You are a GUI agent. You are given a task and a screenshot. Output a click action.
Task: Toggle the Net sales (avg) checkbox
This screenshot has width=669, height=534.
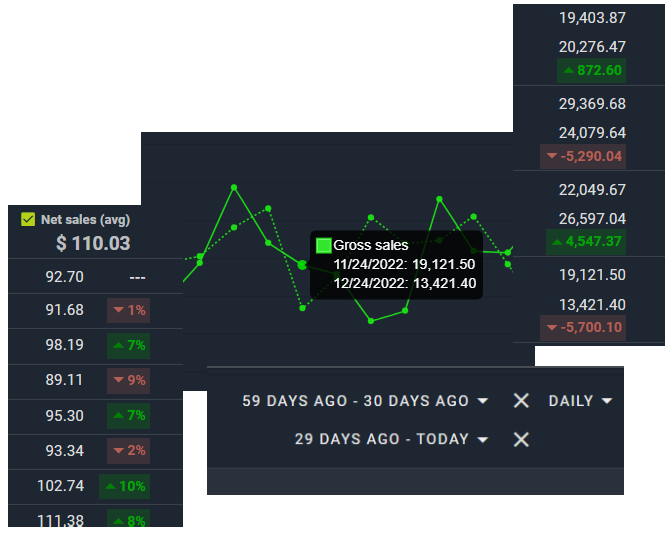28,219
